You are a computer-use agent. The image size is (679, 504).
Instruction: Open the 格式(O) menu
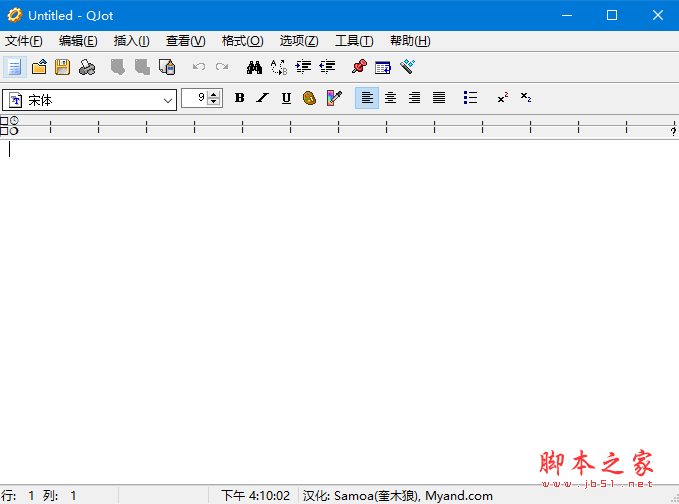[x=242, y=41]
